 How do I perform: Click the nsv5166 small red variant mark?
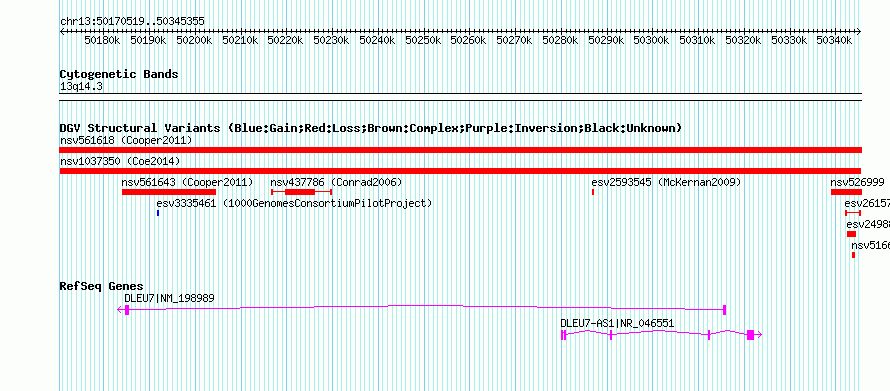853,255
